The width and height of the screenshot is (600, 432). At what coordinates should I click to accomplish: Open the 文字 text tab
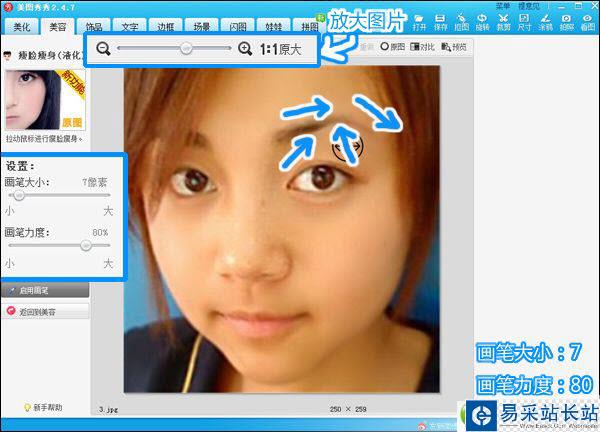point(130,26)
